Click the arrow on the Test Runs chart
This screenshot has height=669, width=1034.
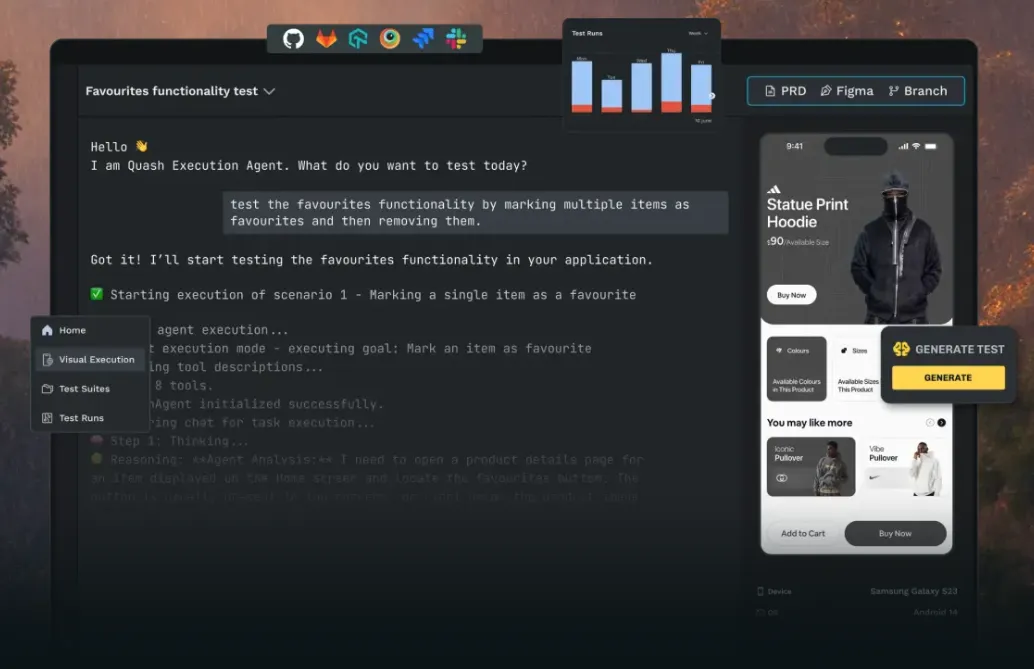coord(712,97)
